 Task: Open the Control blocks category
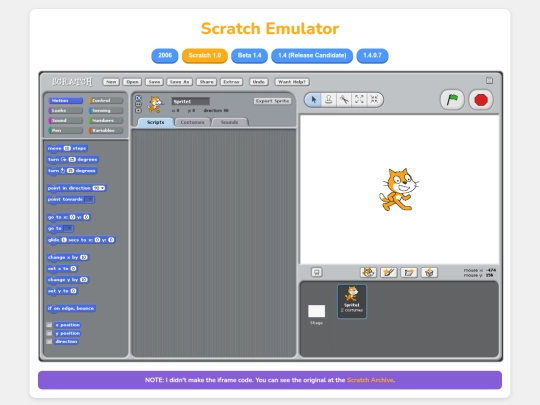[x=106, y=101]
